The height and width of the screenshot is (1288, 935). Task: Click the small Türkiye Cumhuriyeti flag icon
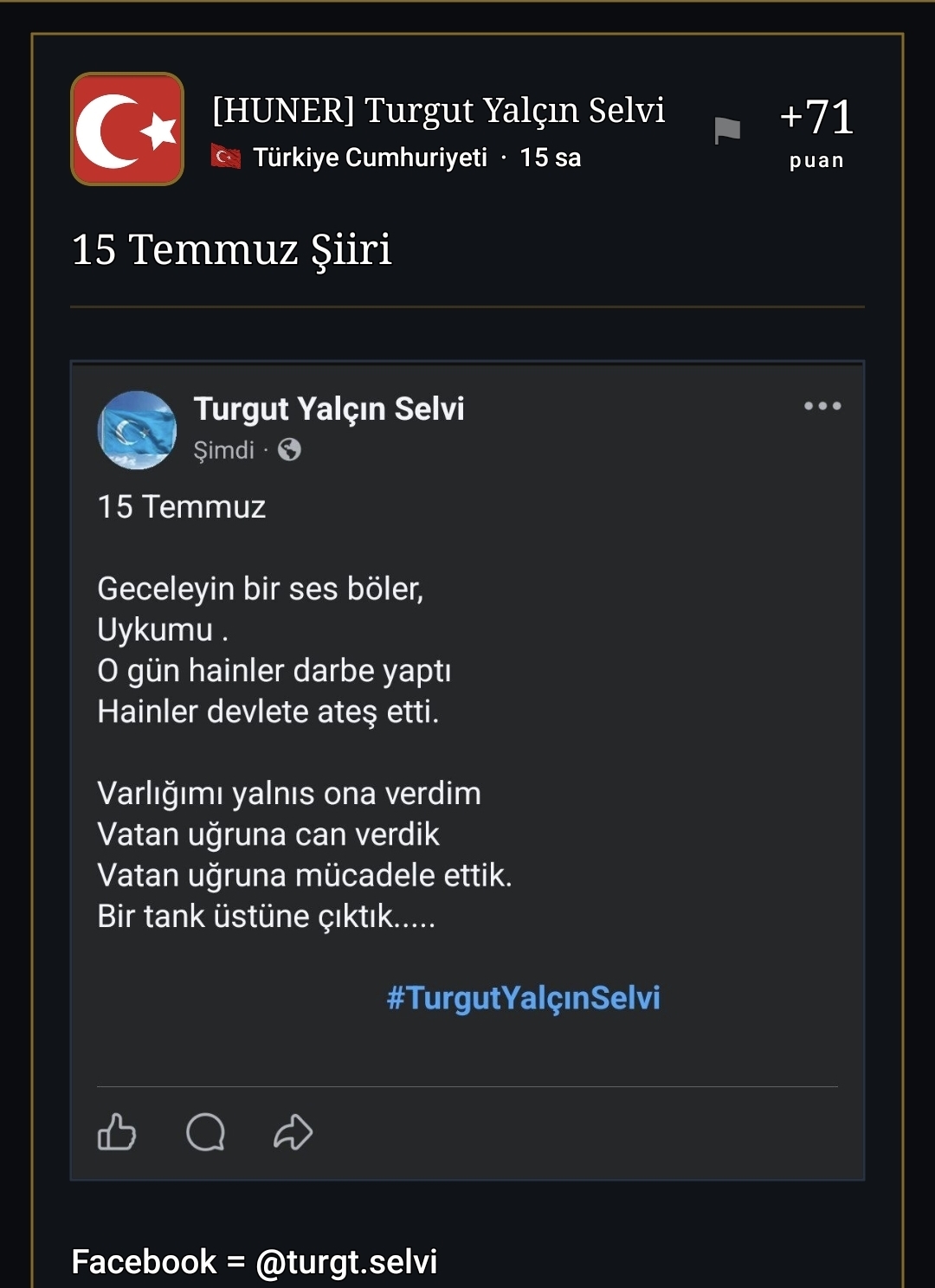pyautogui.click(x=227, y=157)
